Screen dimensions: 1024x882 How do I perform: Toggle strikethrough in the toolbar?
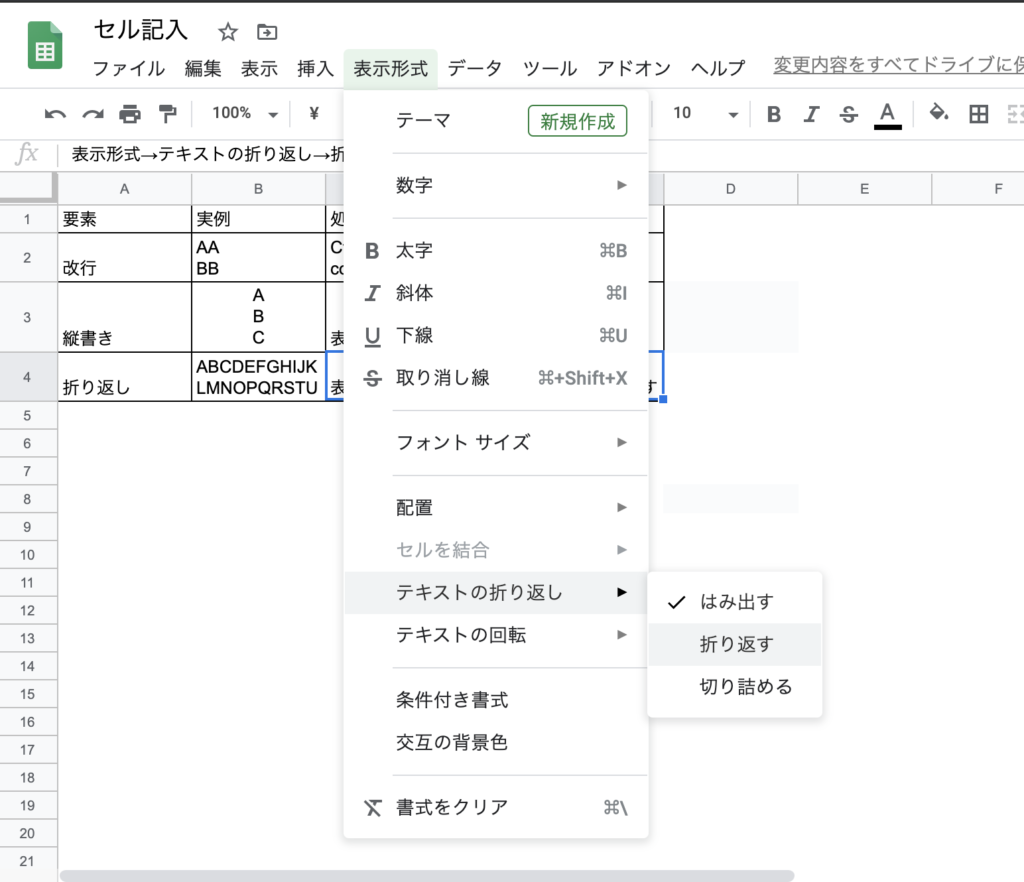click(849, 114)
